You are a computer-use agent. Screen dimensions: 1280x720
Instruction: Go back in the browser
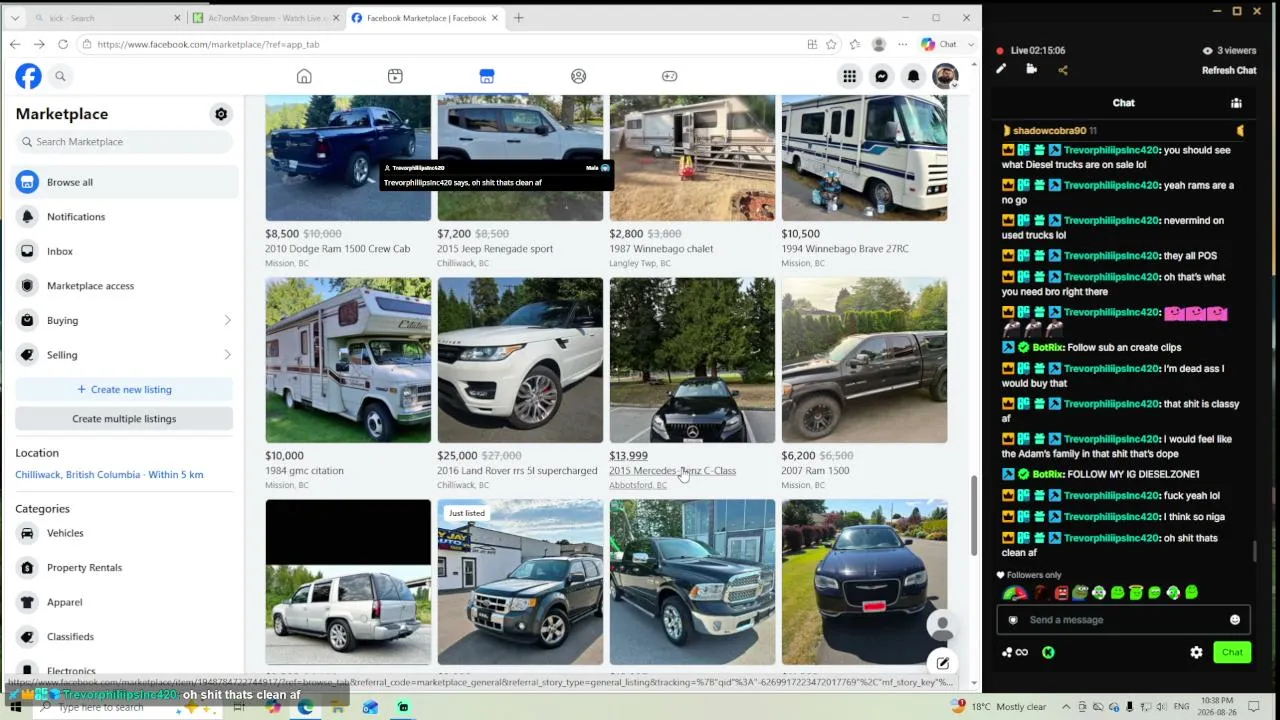click(x=15, y=45)
